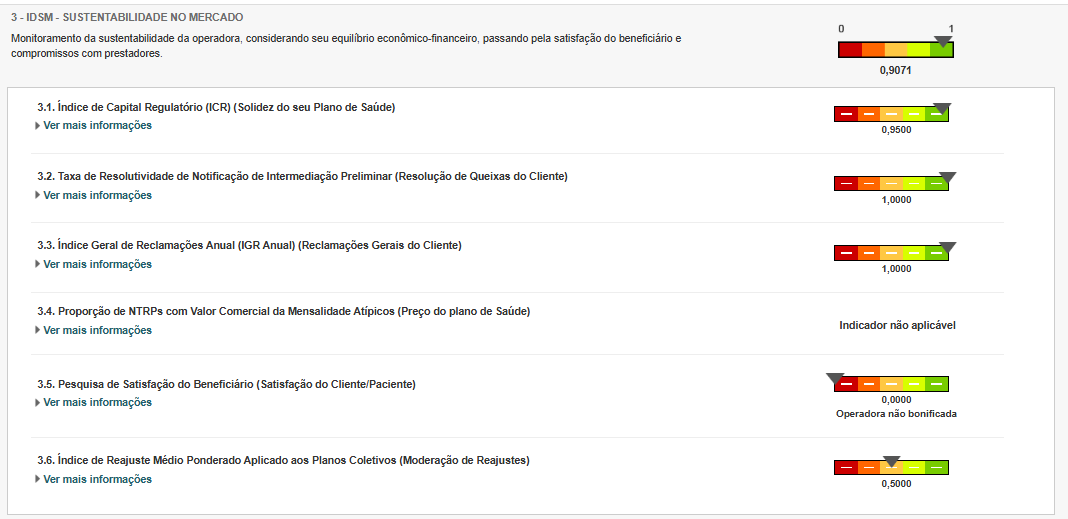This screenshot has width=1068, height=519.
Task: Click the marker on the IGR Anual gauge
Action: click(948, 247)
